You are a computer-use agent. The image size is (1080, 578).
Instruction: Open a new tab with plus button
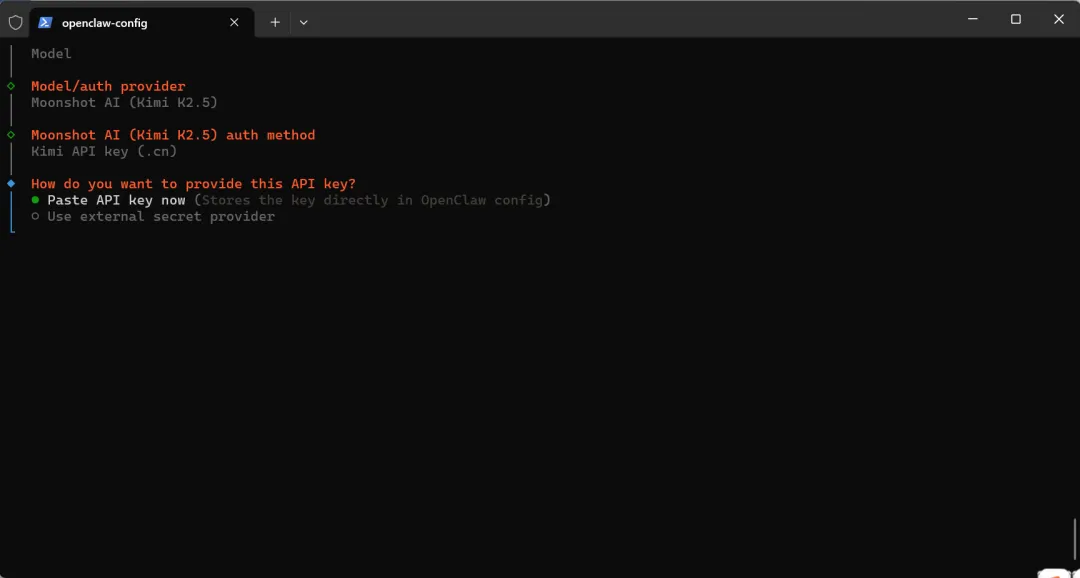coord(275,23)
